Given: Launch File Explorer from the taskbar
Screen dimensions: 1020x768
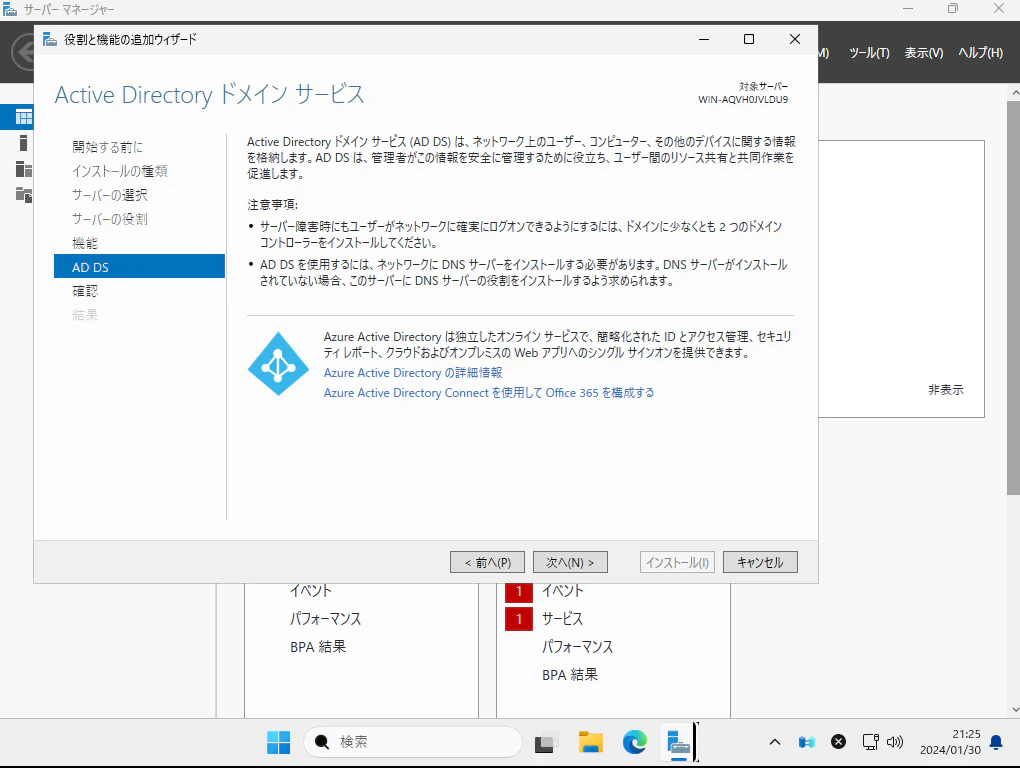Looking at the screenshot, I should 591,742.
